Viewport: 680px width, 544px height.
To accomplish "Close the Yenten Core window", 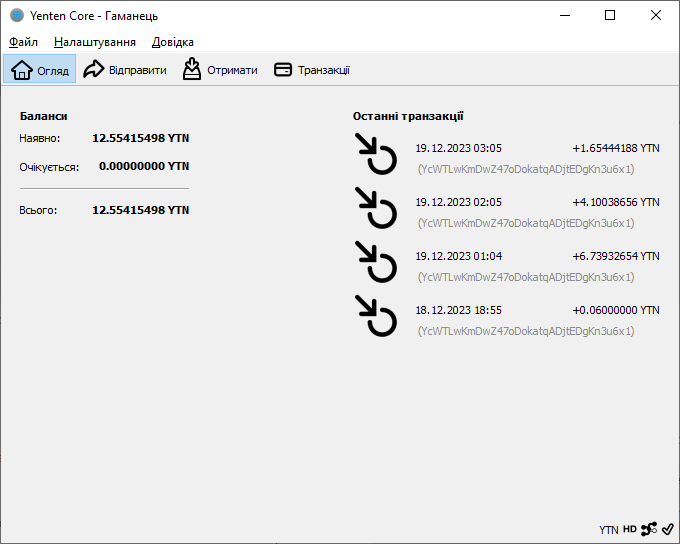I will click(x=656, y=16).
